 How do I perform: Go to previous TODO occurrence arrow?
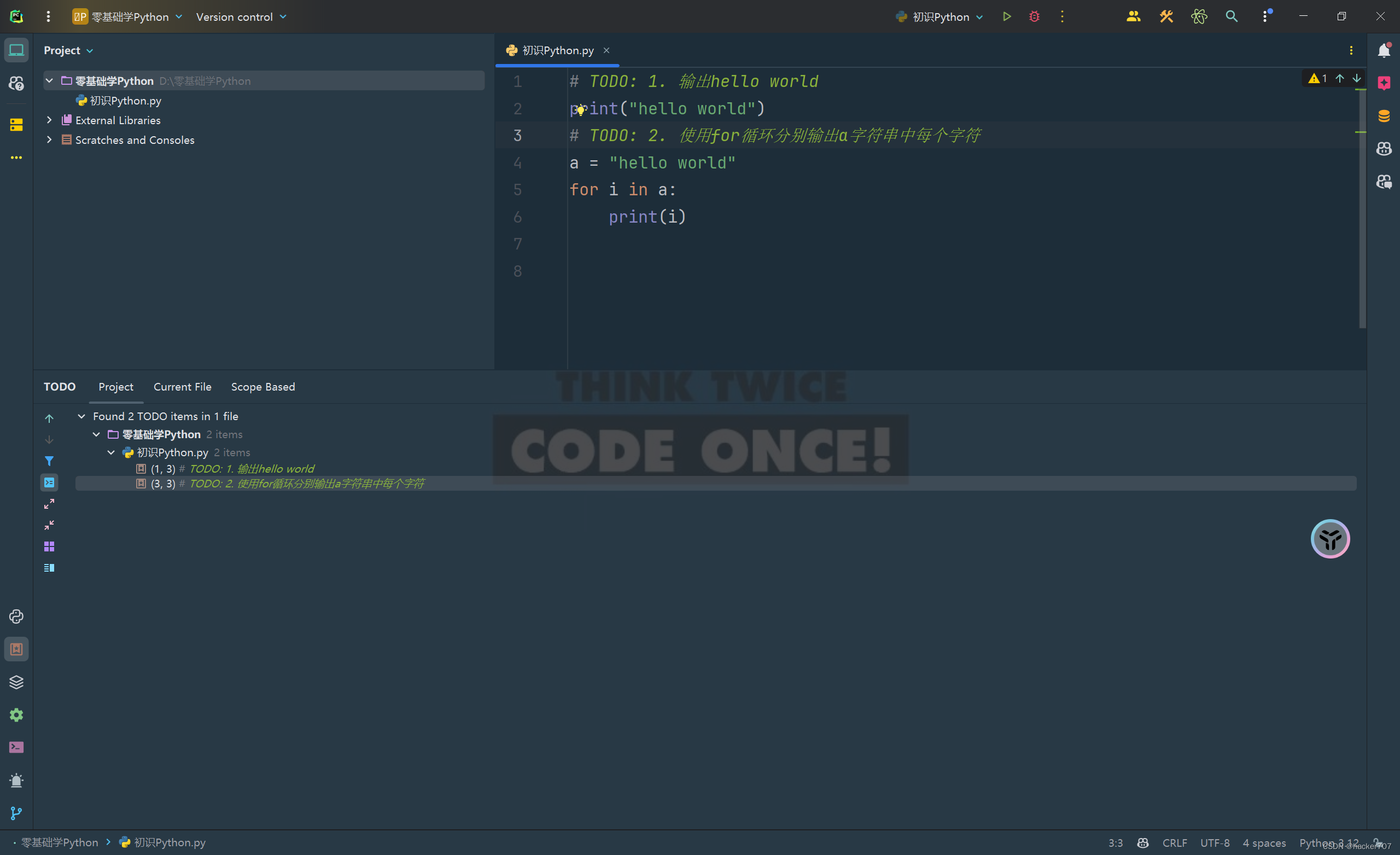coord(49,418)
